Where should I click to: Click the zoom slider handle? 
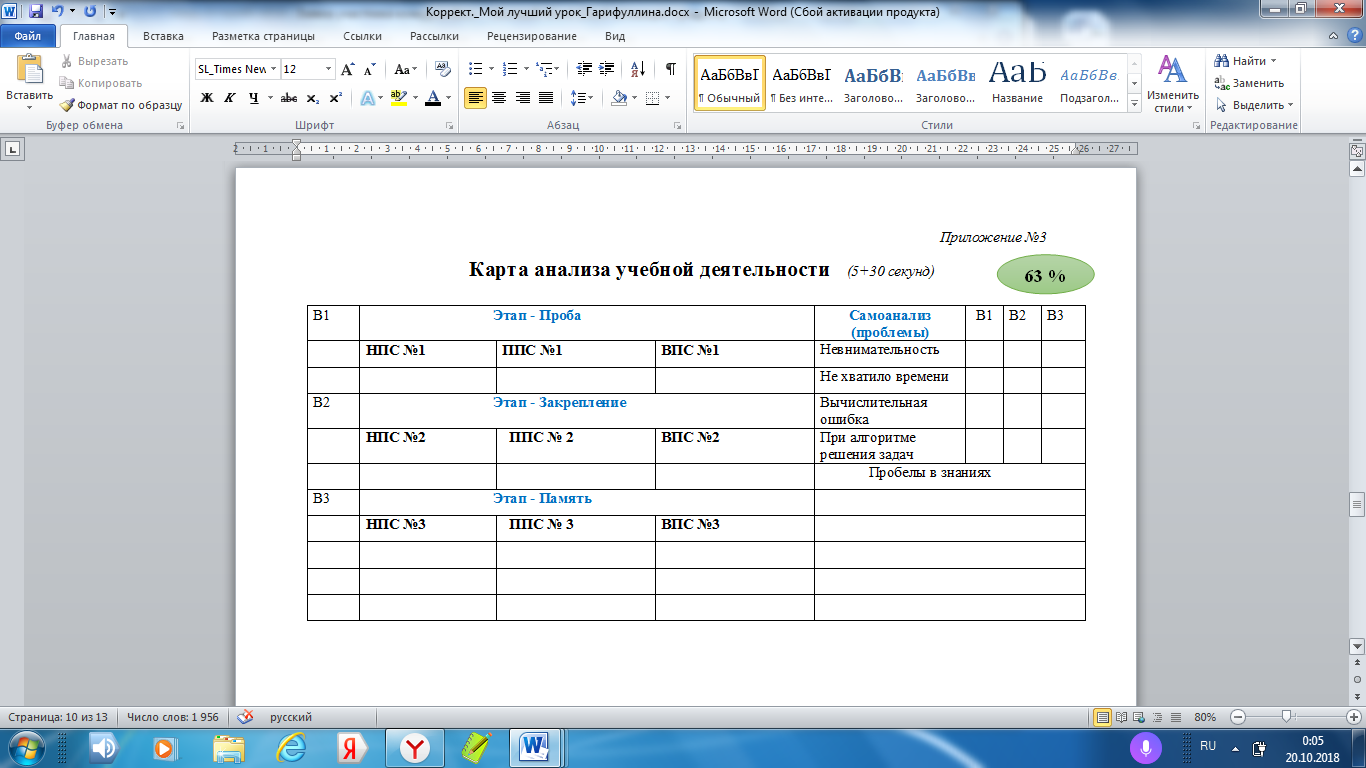pos(1286,717)
